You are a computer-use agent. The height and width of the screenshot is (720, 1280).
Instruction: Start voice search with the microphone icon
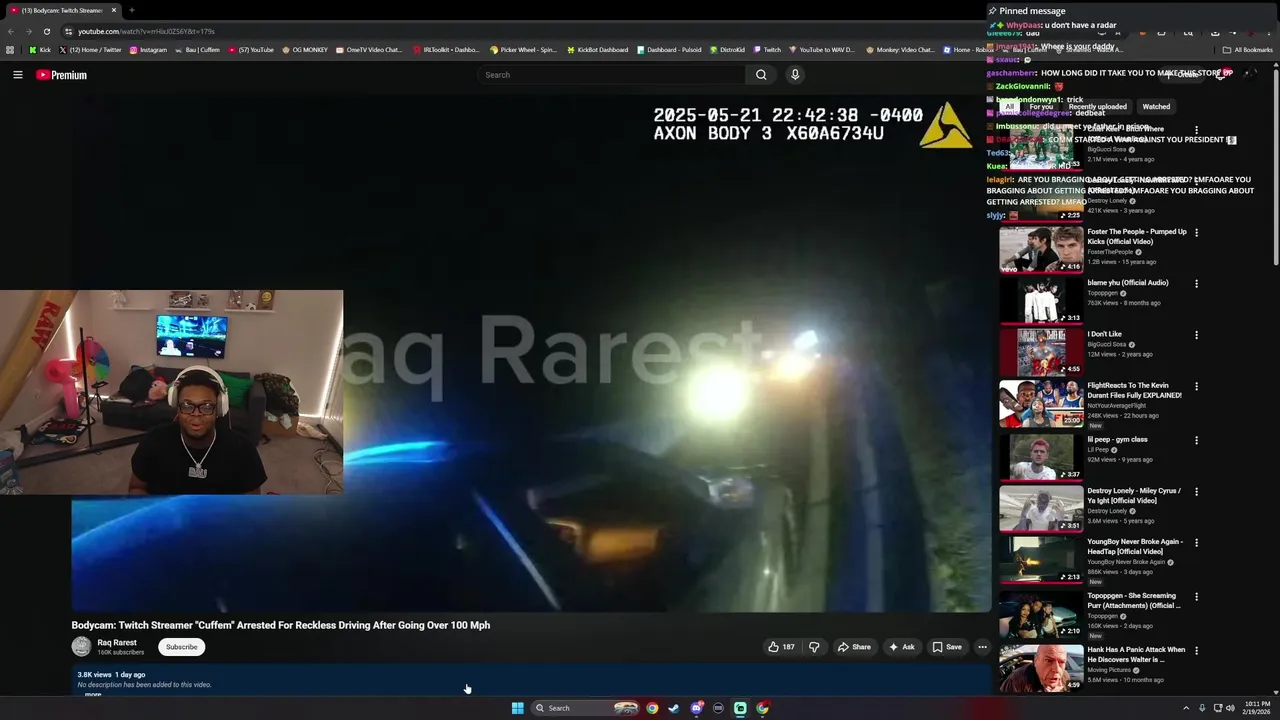pyautogui.click(x=795, y=75)
